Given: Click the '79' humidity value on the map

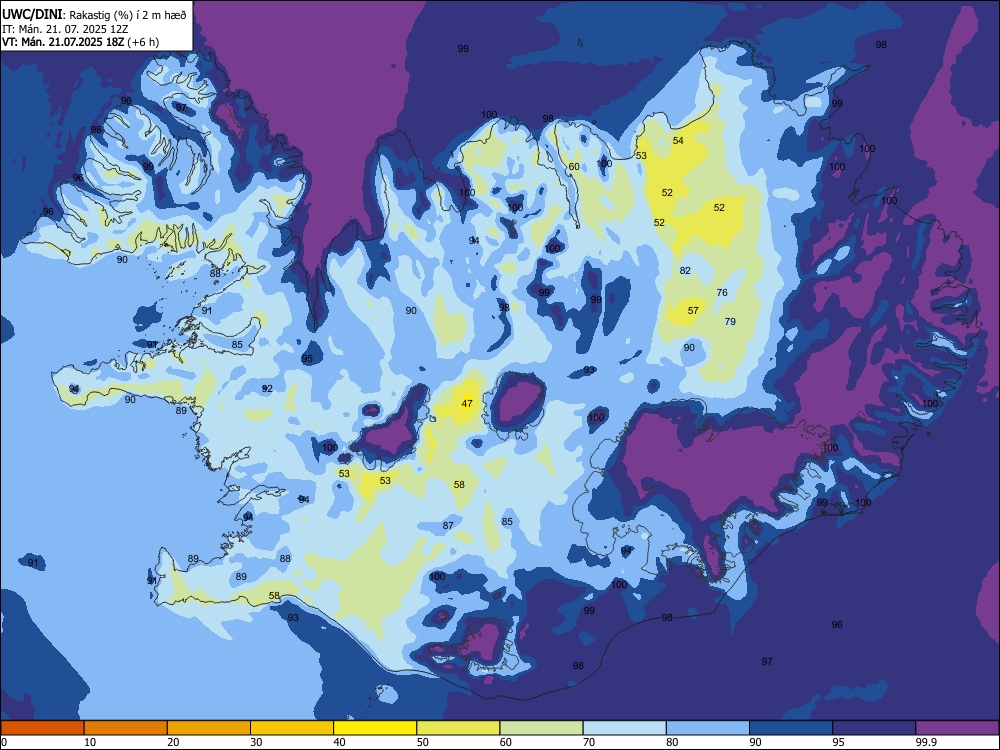Looking at the screenshot, I should (730, 321).
